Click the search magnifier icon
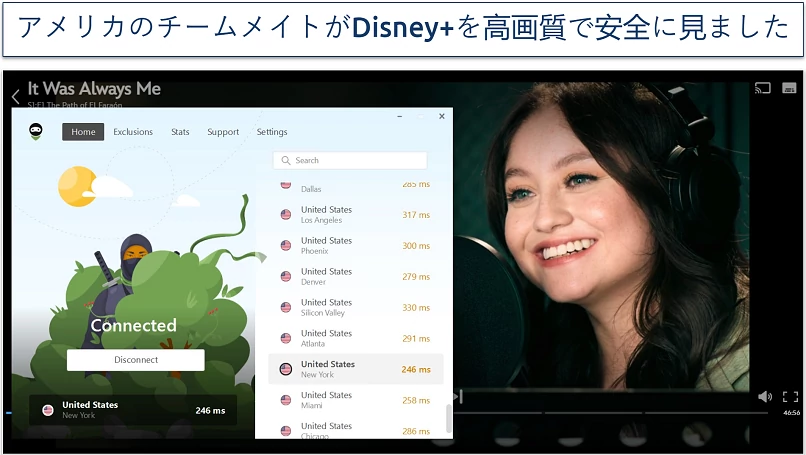Image resolution: width=806 pixels, height=455 pixels. point(286,160)
